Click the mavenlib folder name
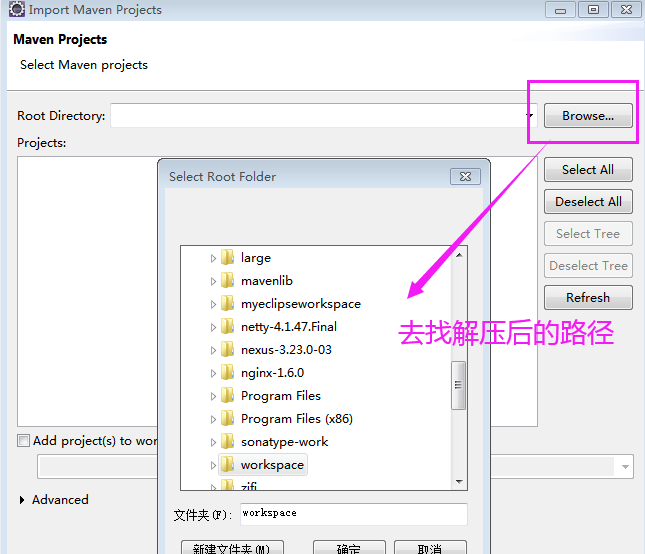Viewport: 645px width, 554px height. (x=267, y=280)
